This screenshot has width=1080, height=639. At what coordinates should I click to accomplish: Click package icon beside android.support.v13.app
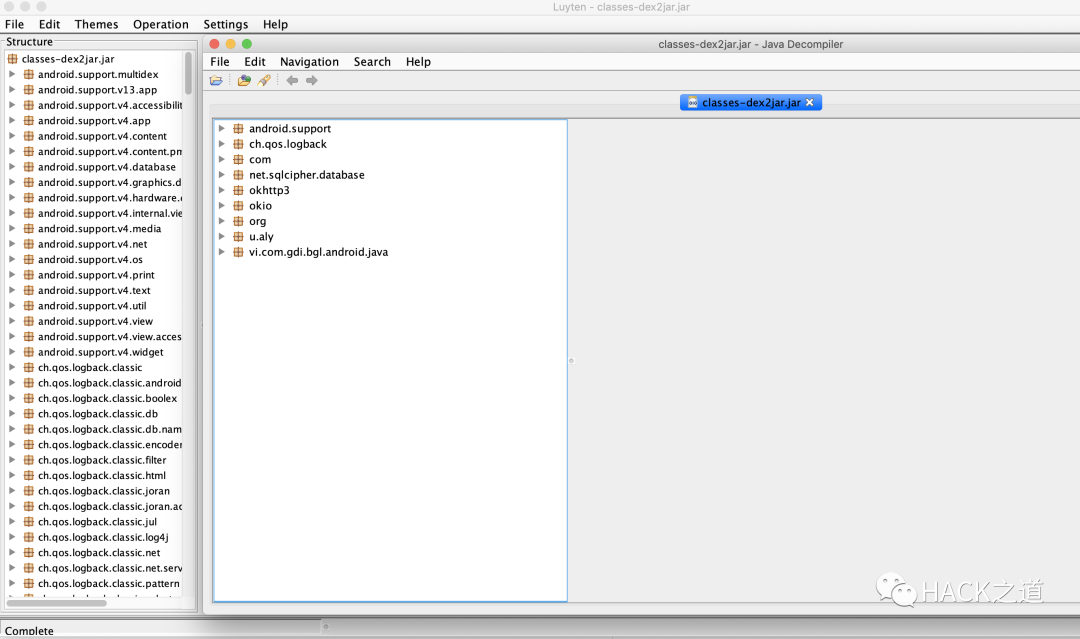click(28, 90)
